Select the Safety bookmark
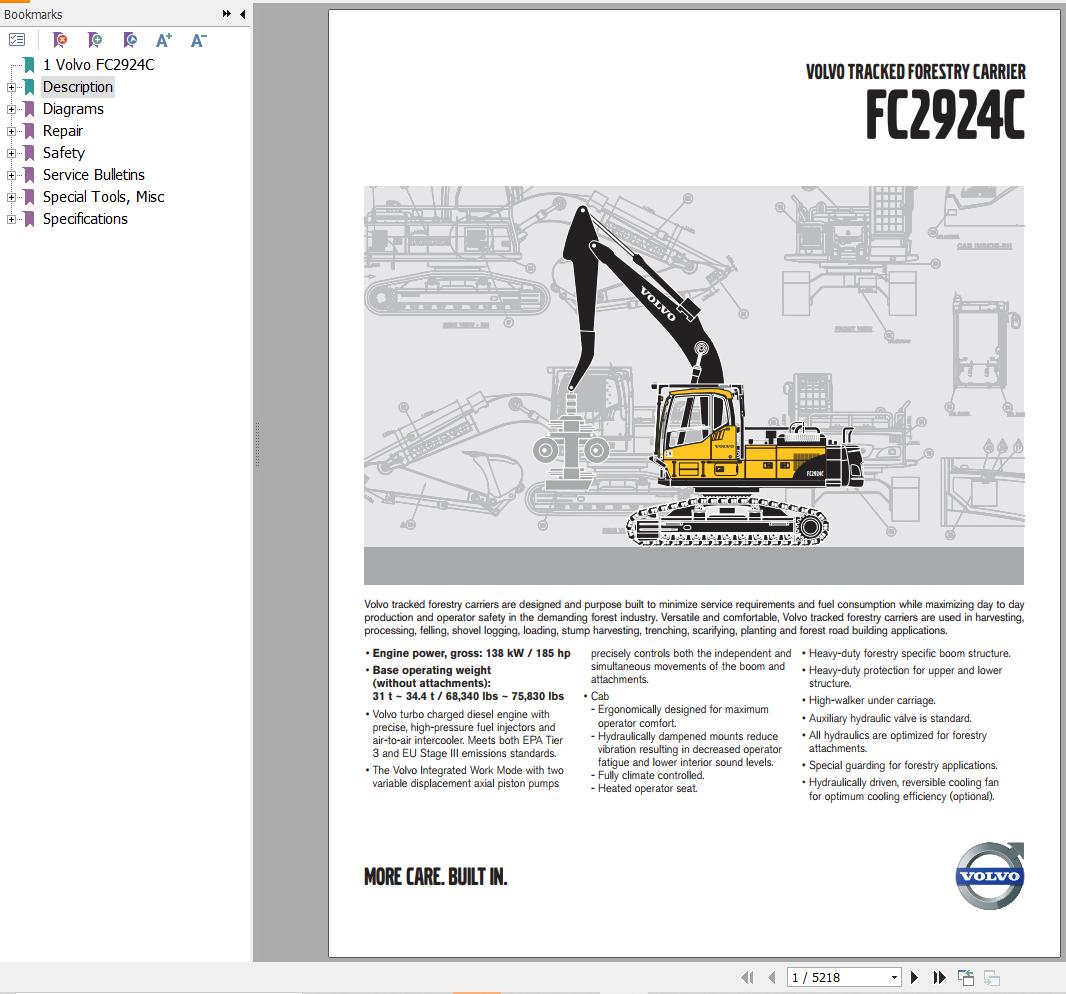The height and width of the screenshot is (994, 1066). click(x=64, y=153)
